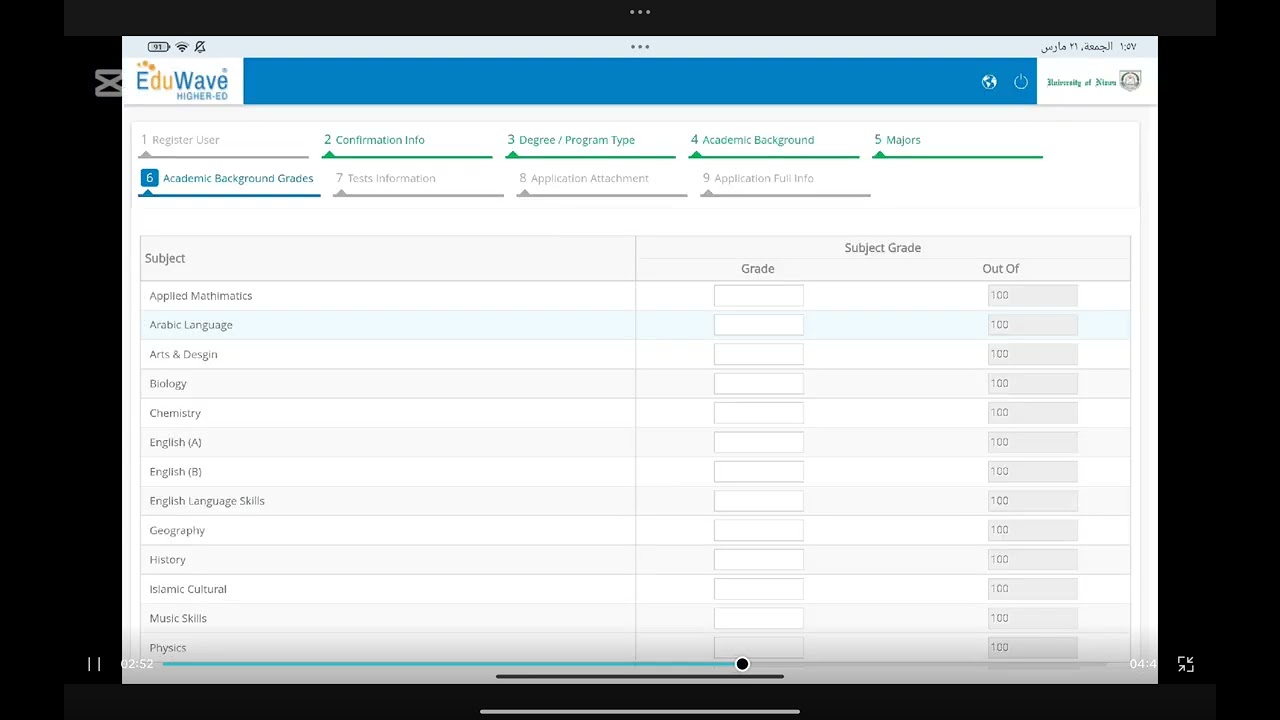Image resolution: width=1280 pixels, height=720 pixels.
Task: Click the Islamic Cultural grade field
Action: (759, 588)
